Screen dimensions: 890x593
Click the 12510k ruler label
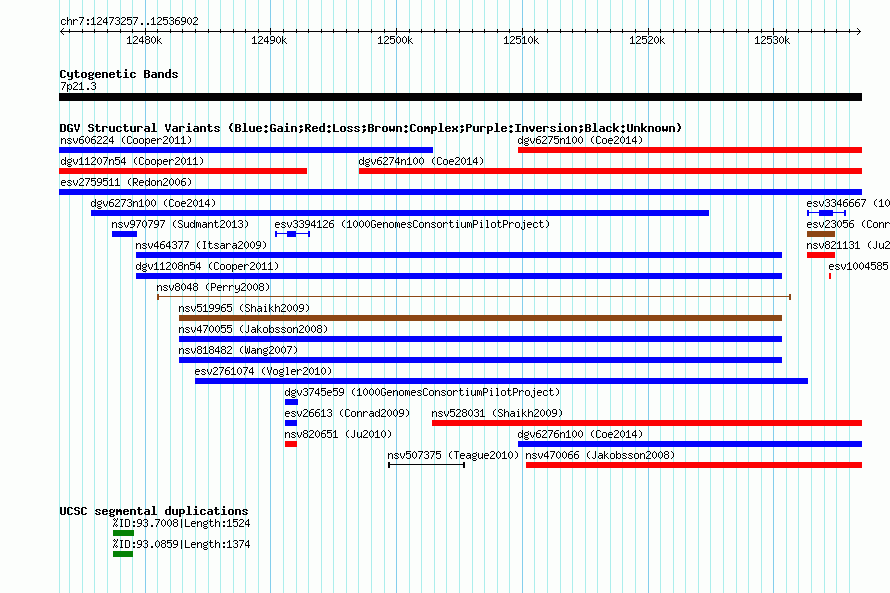pos(521,40)
